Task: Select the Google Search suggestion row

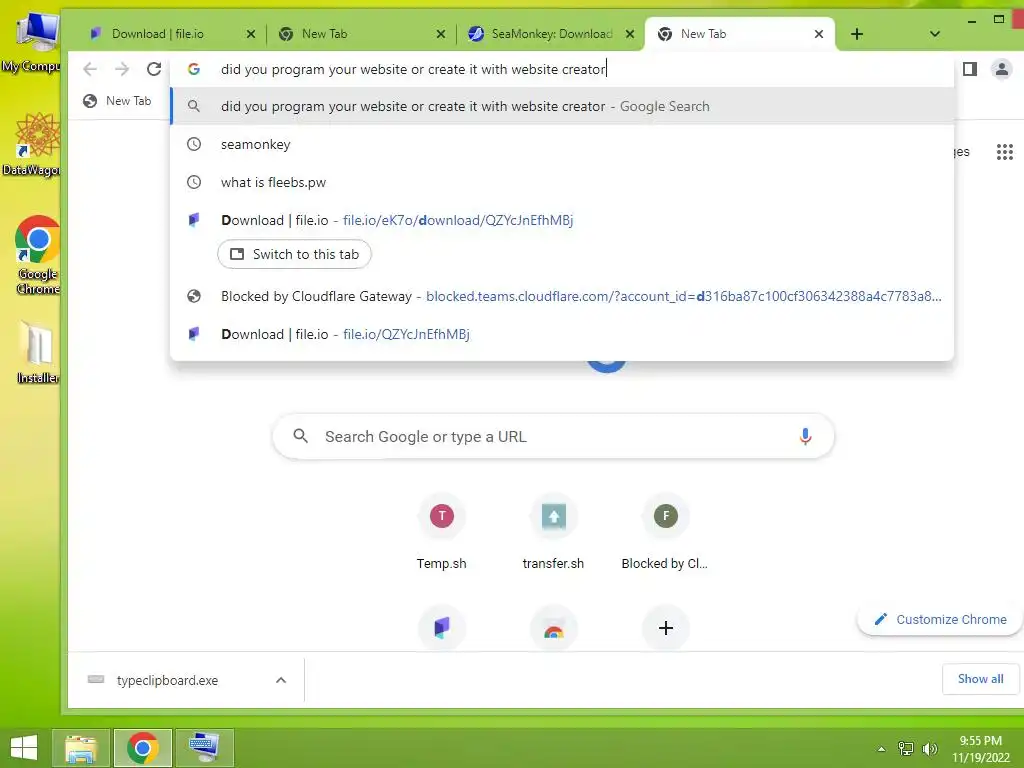Action: pos(562,106)
